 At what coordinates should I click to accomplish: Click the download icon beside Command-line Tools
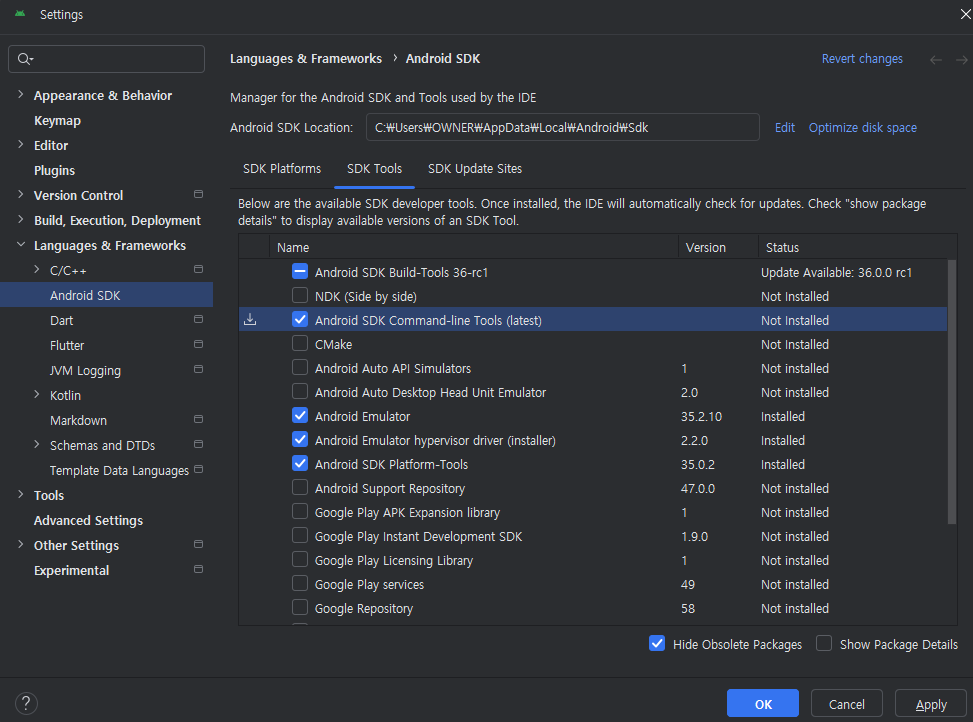coord(250,319)
